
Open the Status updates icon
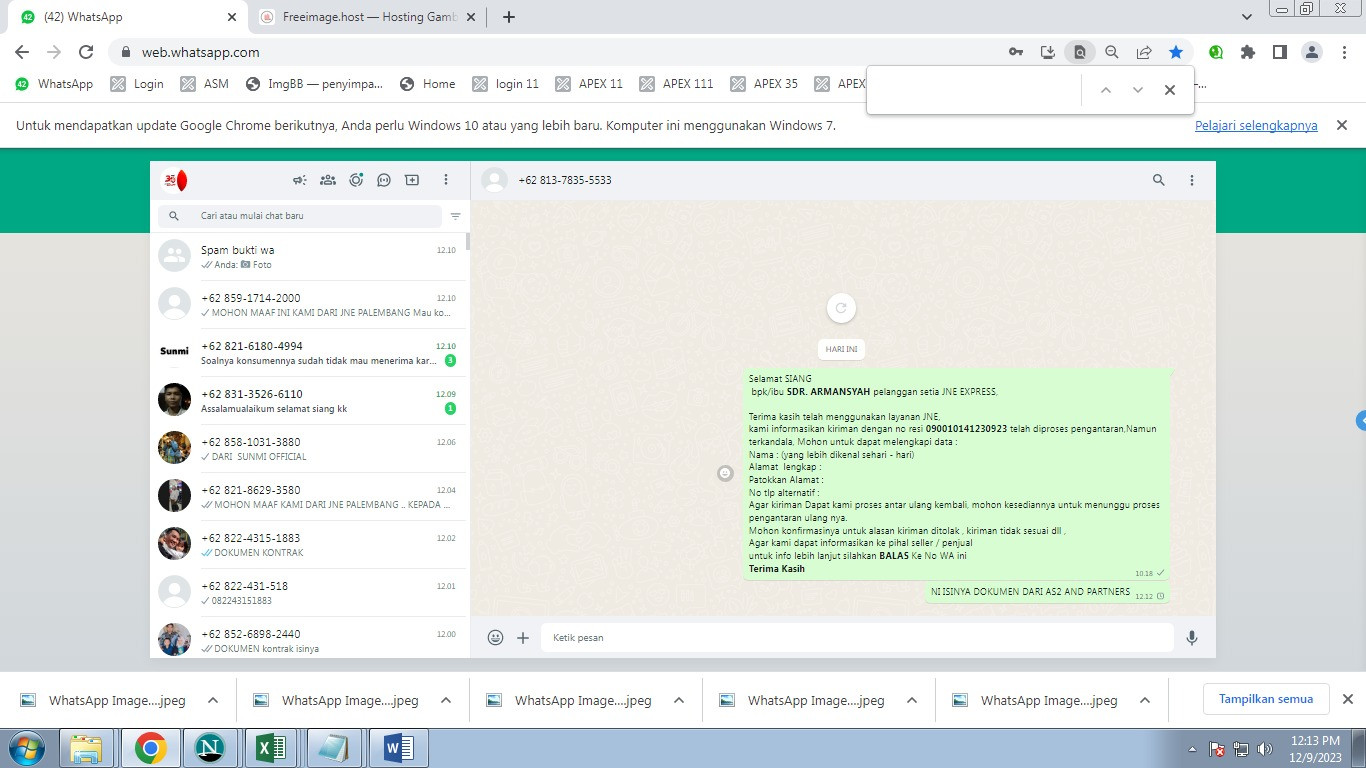click(x=355, y=180)
